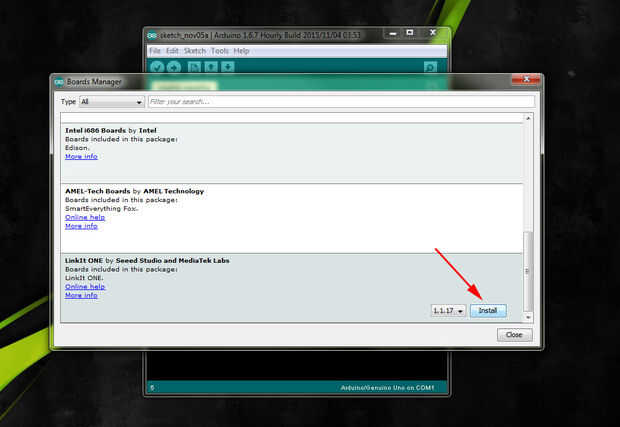Click the Arduino logo in Boards Manager title
This screenshot has width=620, height=427.
coord(59,82)
